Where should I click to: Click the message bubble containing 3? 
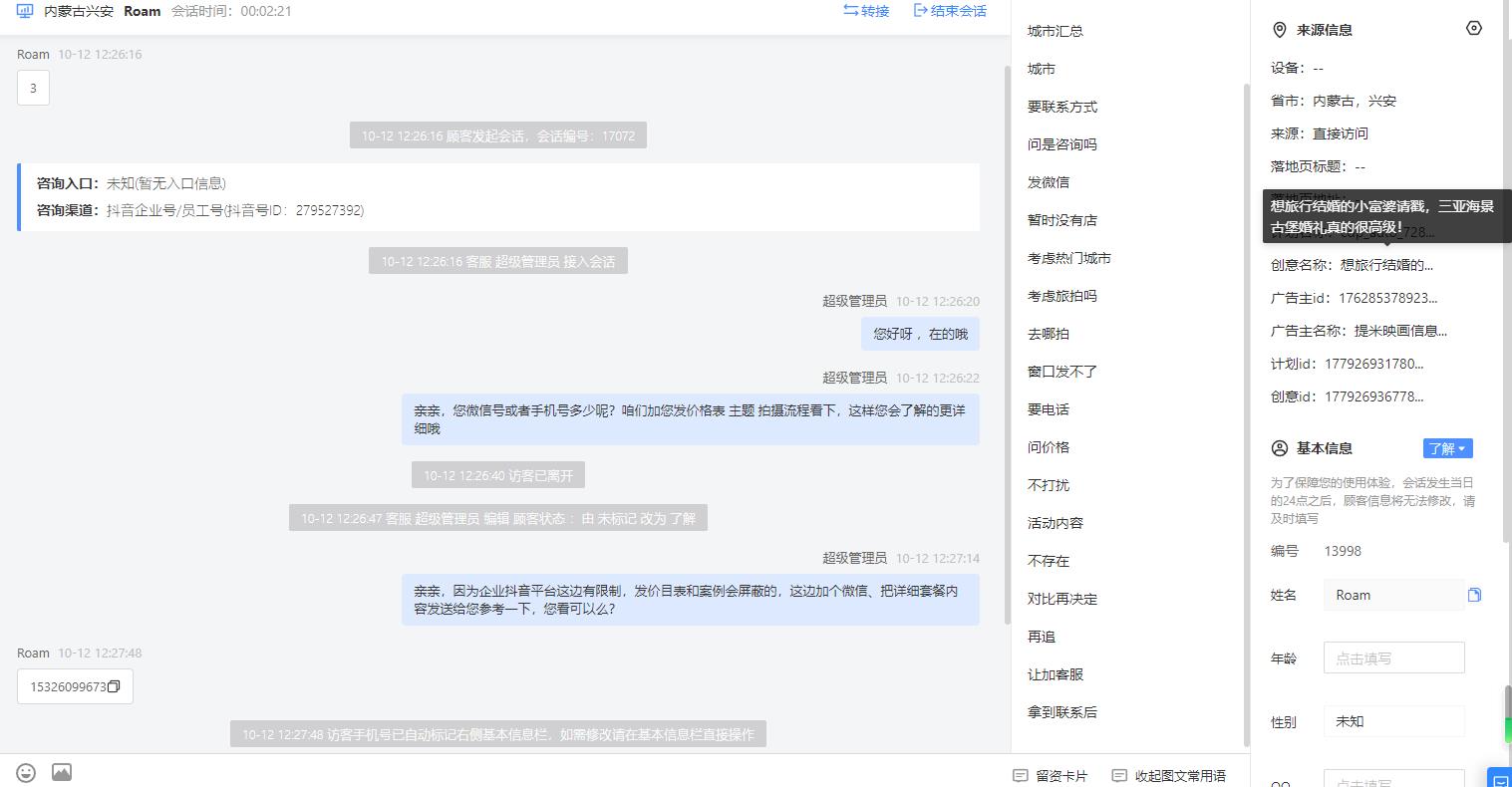click(33, 88)
